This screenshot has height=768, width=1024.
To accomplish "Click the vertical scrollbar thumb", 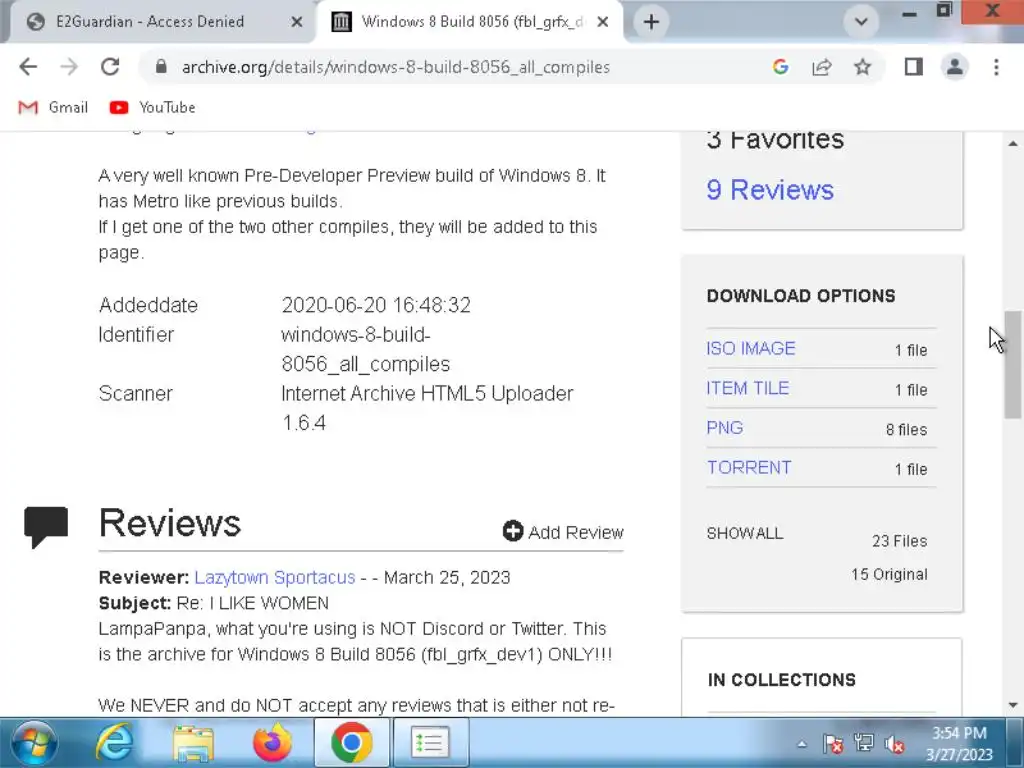I will click(x=1013, y=364).
